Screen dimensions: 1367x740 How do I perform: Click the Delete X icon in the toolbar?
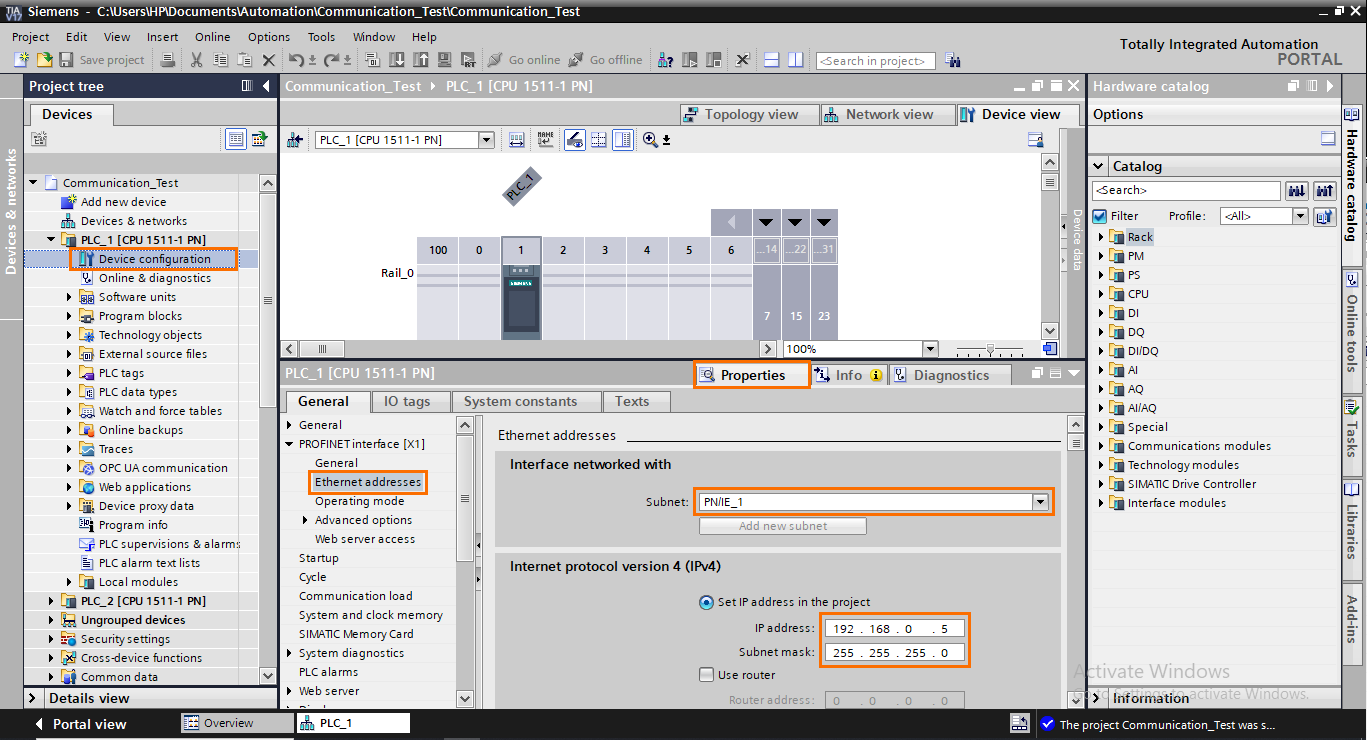pos(268,60)
